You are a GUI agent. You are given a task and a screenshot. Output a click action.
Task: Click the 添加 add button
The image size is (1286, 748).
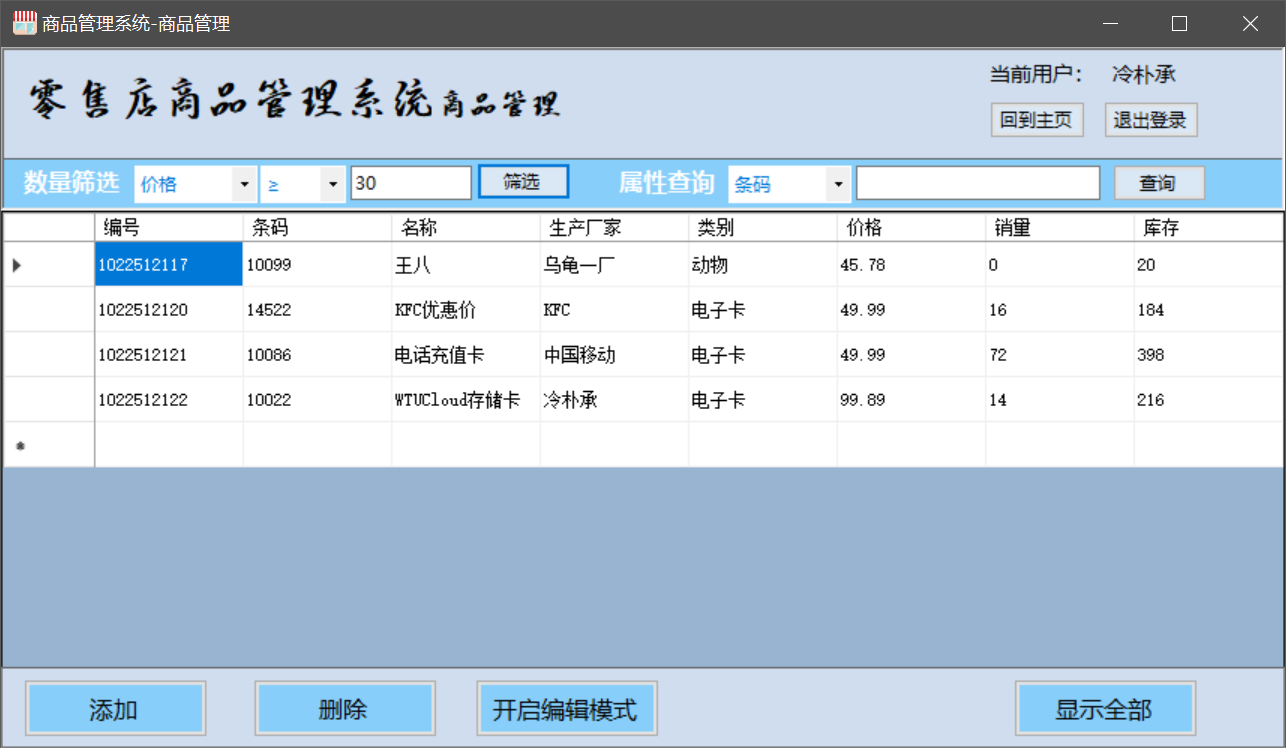coord(115,709)
